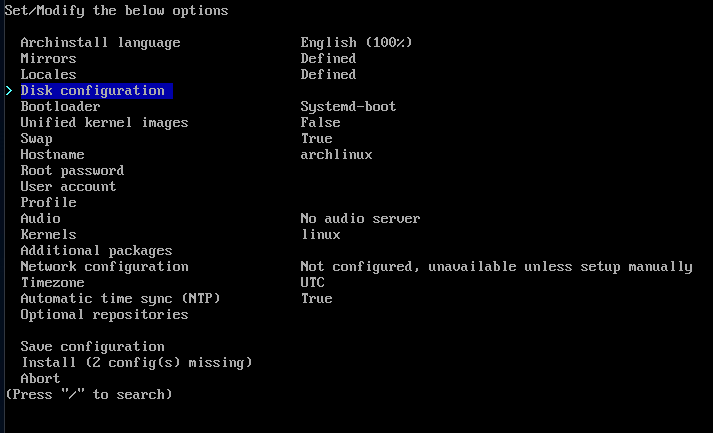Select the Profile menu item
The height and width of the screenshot is (433, 713).
(48, 202)
